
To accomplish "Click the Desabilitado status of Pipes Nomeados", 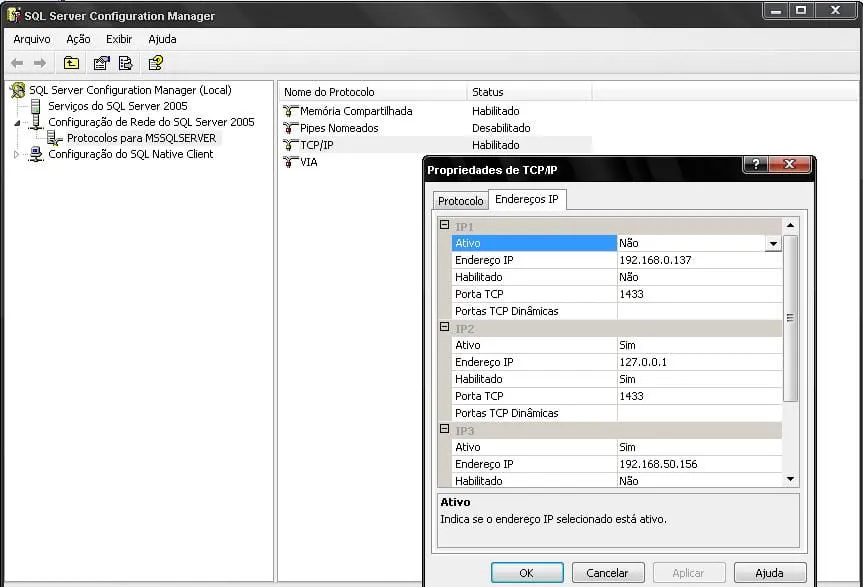I will (501, 128).
